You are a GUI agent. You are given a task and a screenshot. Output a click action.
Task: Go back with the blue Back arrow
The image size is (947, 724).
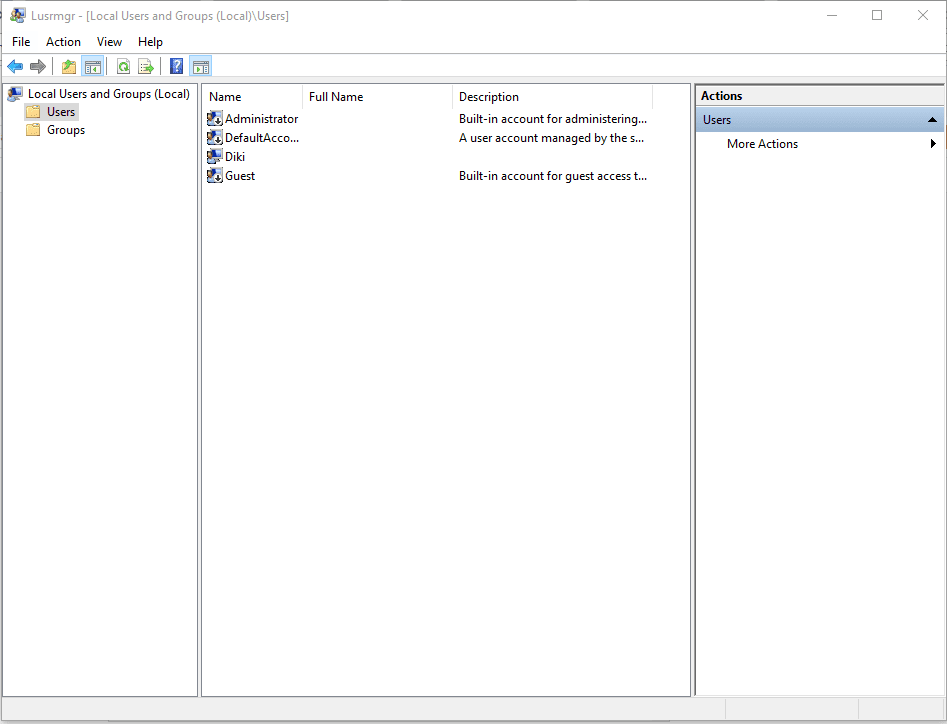[x=15, y=66]
